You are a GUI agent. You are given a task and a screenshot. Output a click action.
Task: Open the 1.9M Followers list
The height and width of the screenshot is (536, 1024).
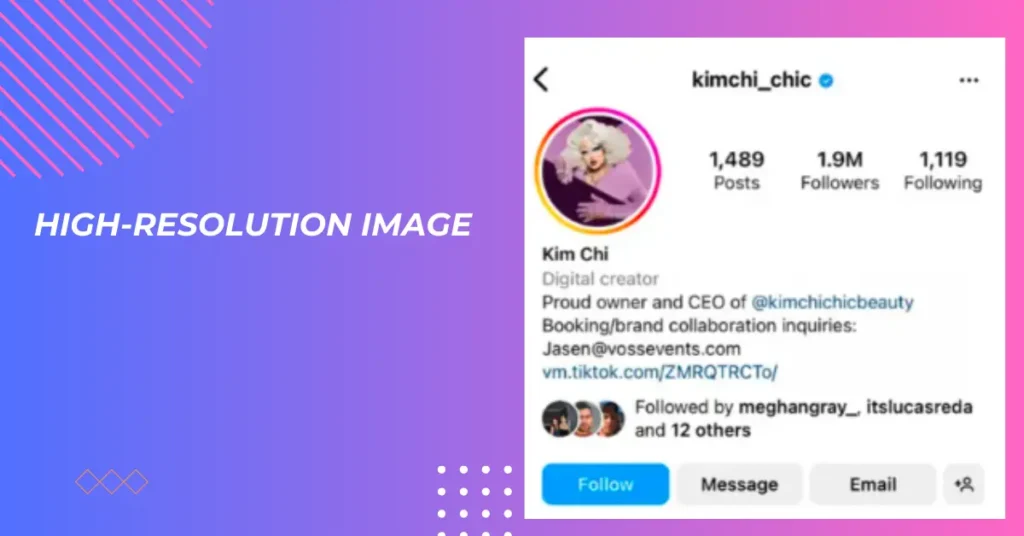click(840, 170)
